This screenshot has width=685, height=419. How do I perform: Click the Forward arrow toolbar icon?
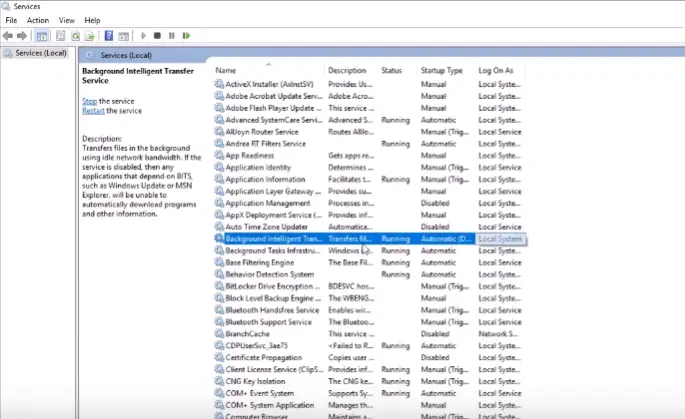[x=22, y=36]
